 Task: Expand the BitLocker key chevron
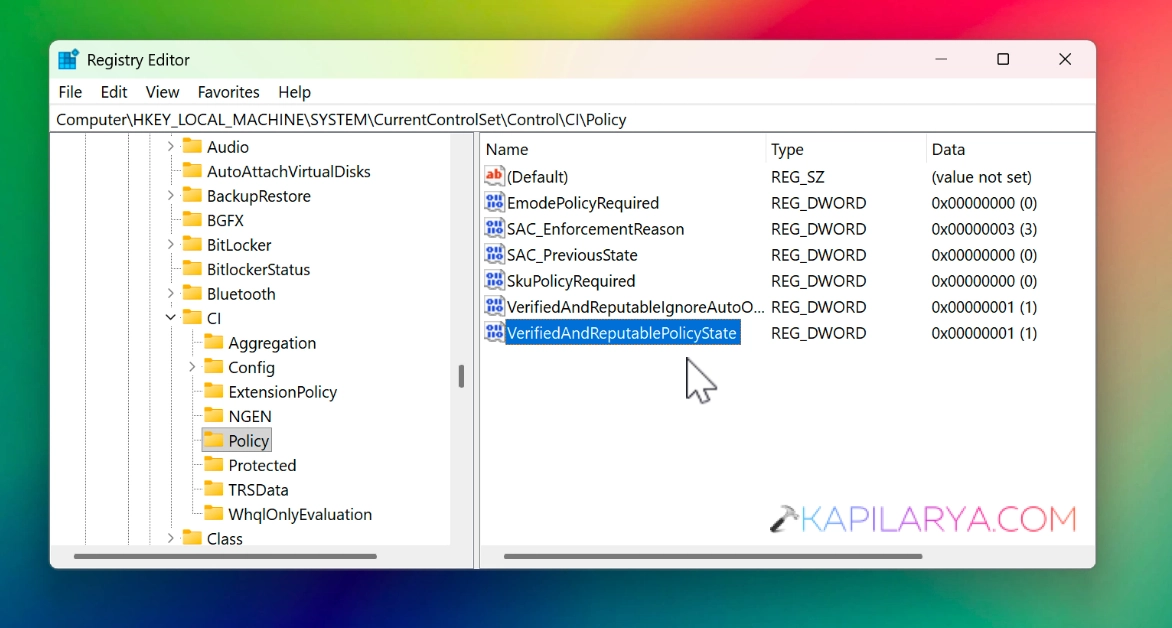coord(170,244)
